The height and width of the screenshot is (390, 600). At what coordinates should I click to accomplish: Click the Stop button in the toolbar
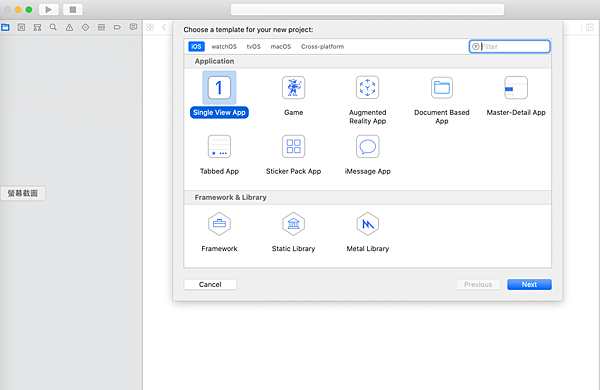click(73, 10)
